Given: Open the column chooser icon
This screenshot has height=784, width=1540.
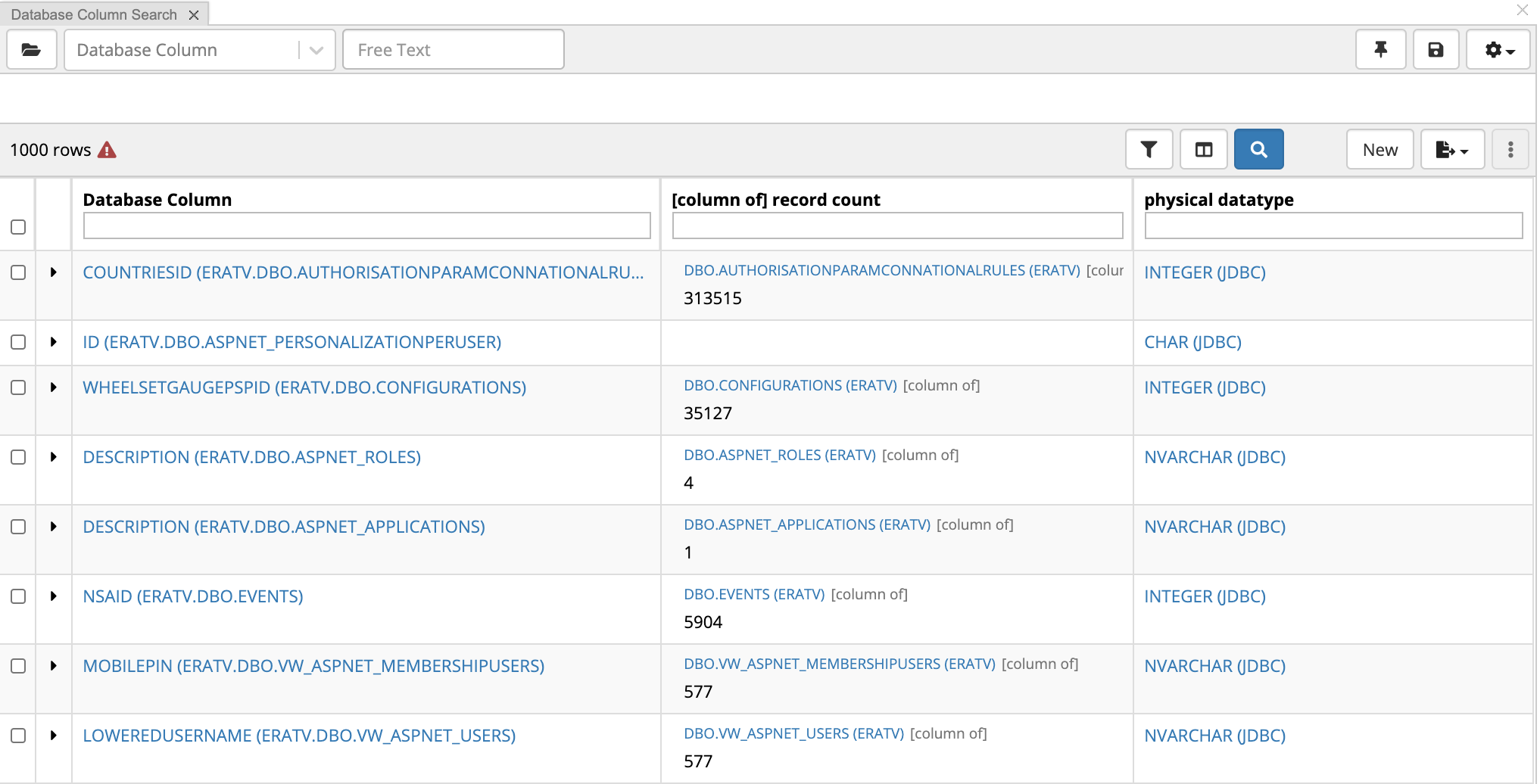Looking at the screenshot, I should click(1204, 149).
